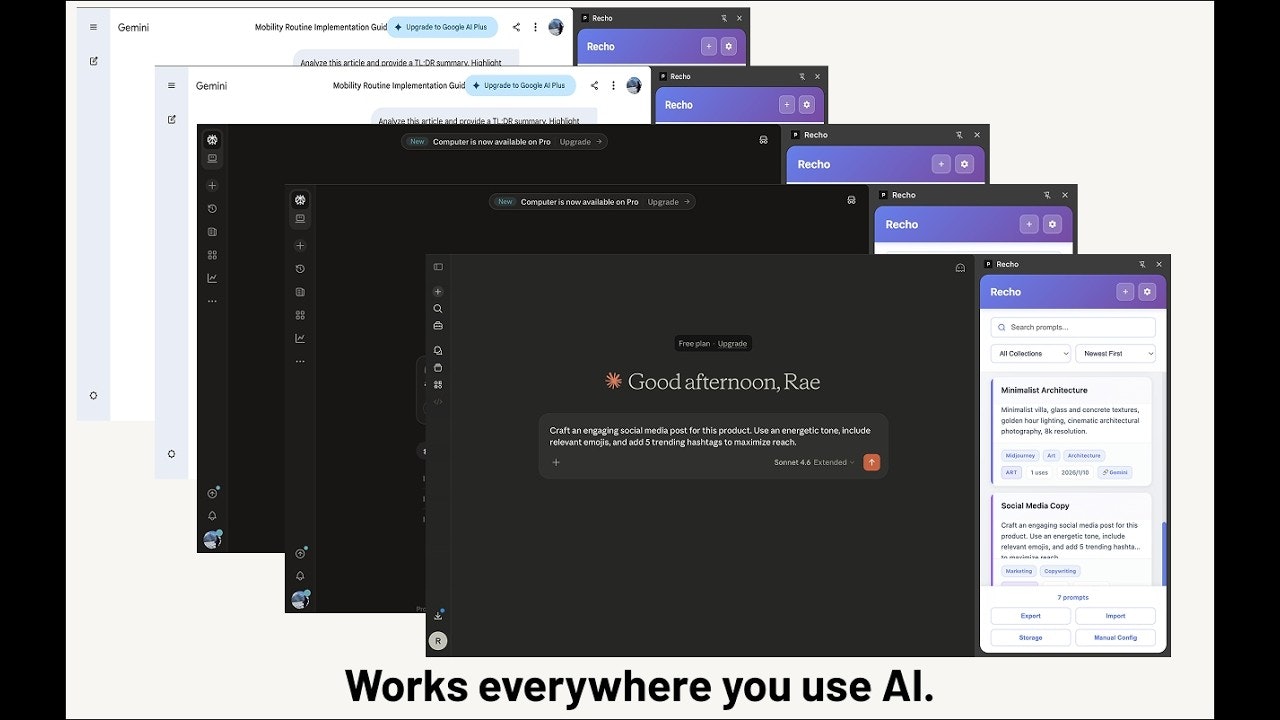Open the briefcase icon in Claude sidebar
The height and width of the screenshot is (720, 1280).
click(438, 326)
